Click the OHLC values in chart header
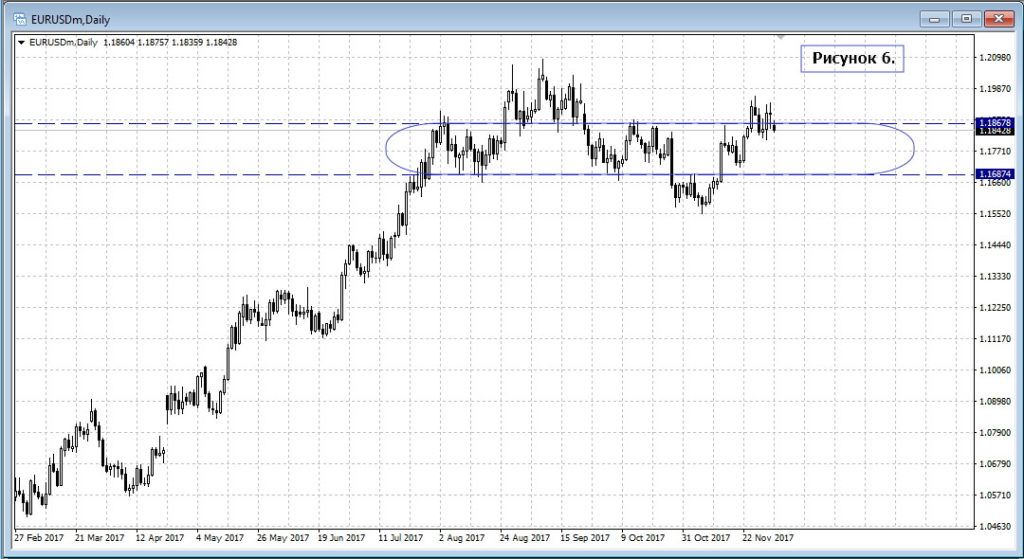The height and width of the screenshot is (559, 1024). (x=182, y=42)
